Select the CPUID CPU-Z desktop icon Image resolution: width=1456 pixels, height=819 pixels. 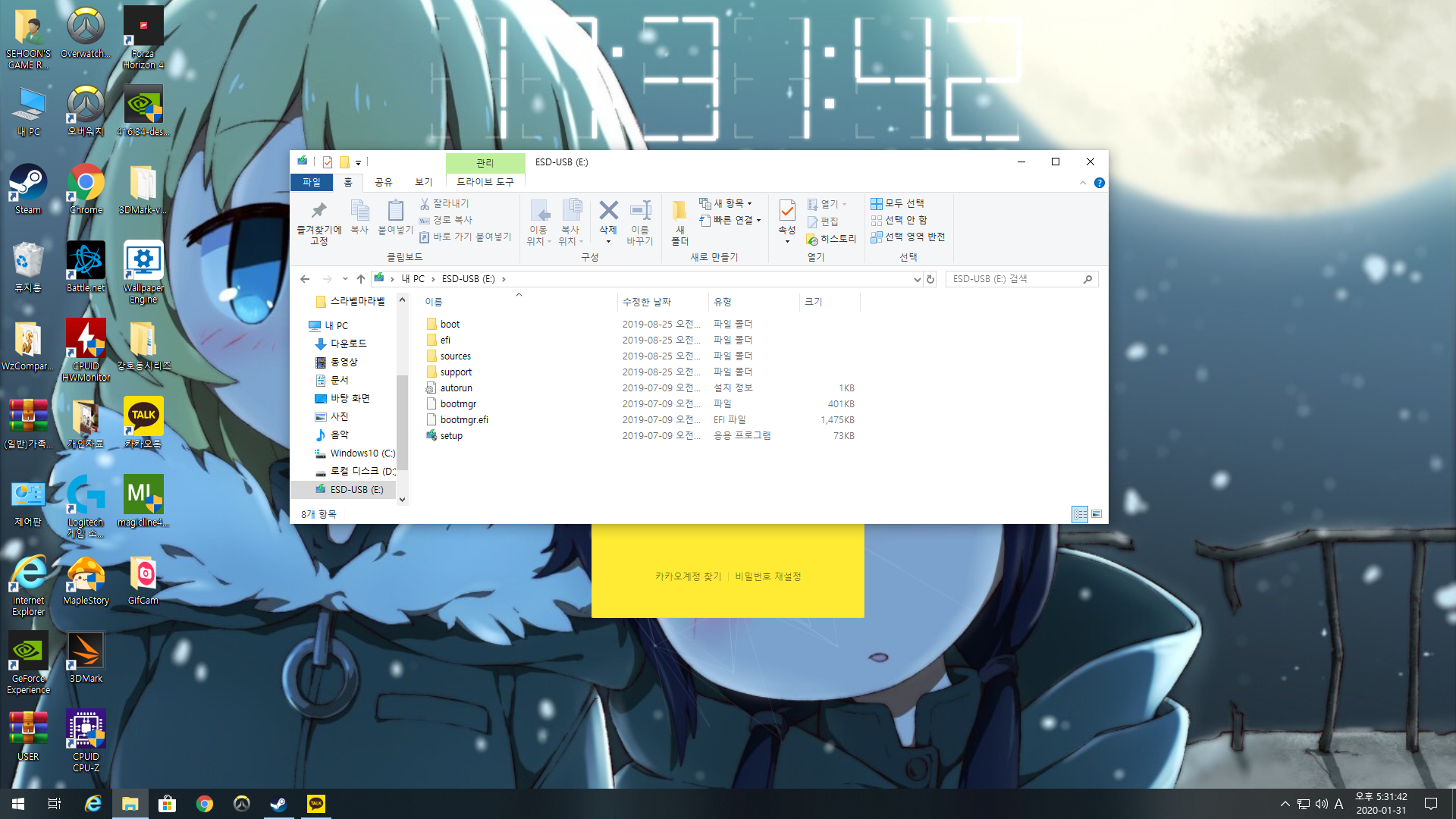(86, 741)
